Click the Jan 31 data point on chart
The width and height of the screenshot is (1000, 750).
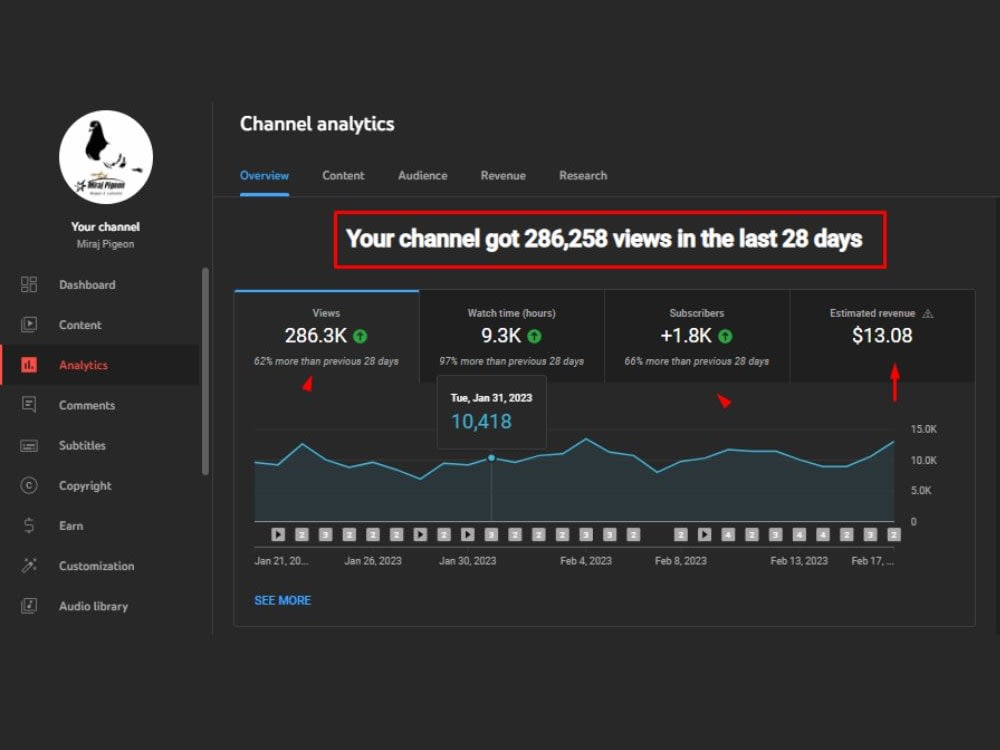click(x=491, y=458)
